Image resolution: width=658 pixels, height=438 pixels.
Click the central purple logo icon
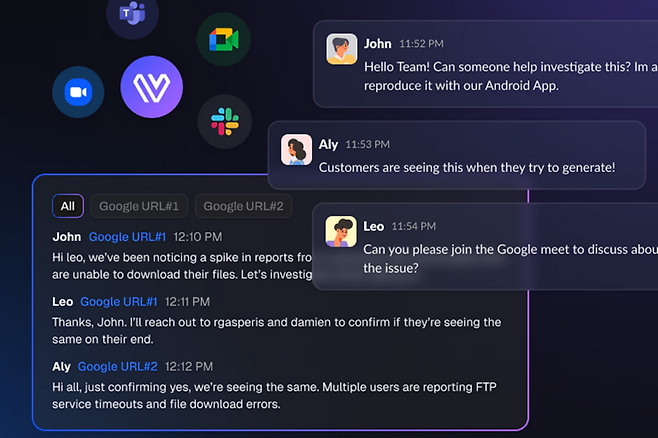click(x=151, y=87)
